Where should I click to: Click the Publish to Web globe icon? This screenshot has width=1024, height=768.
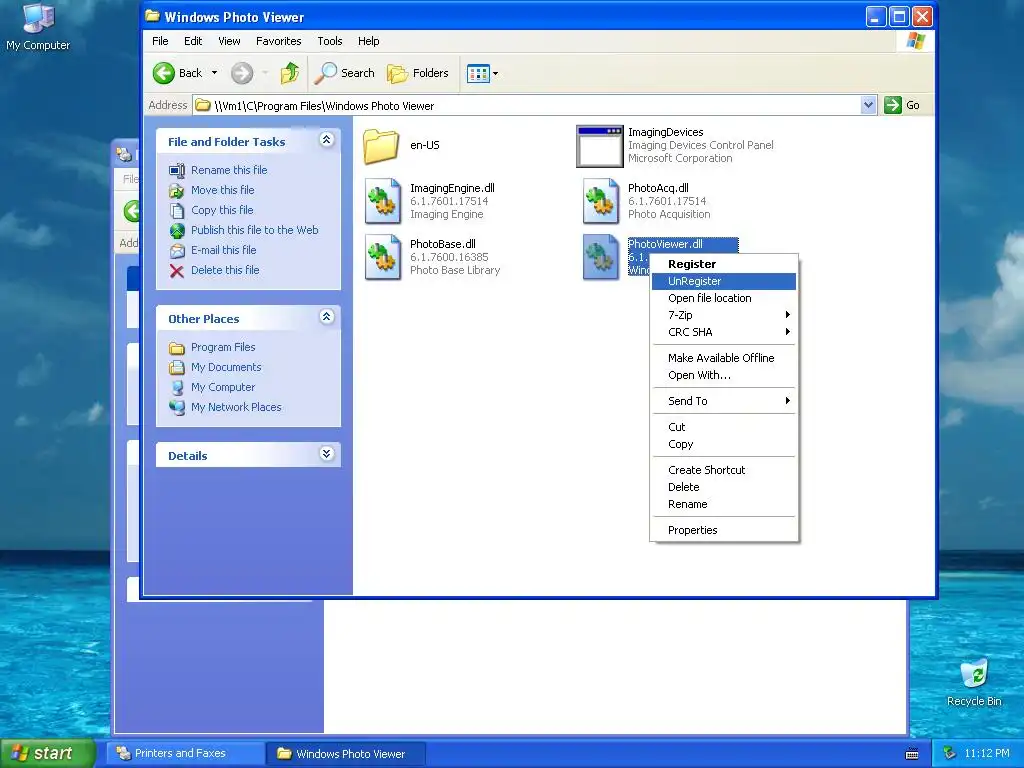click(x=177, y=231)
